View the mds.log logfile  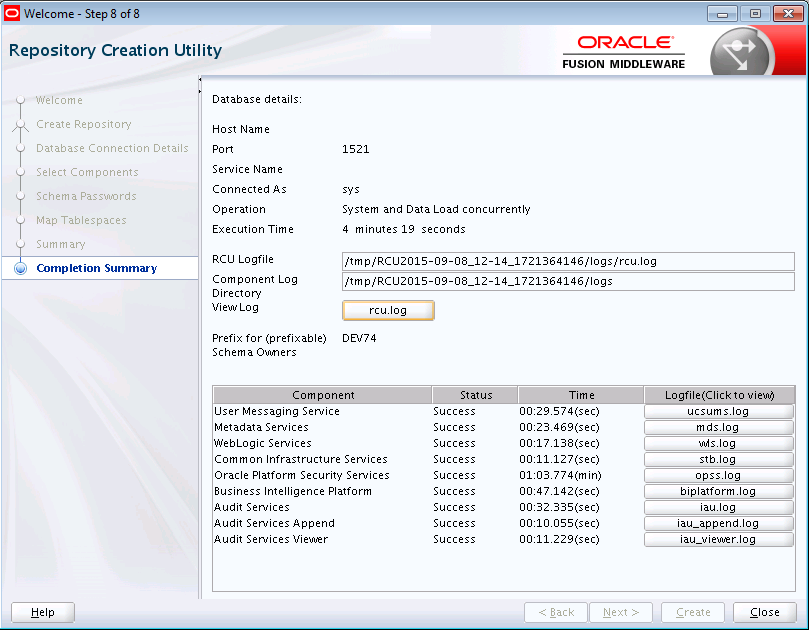click(718, 427)
